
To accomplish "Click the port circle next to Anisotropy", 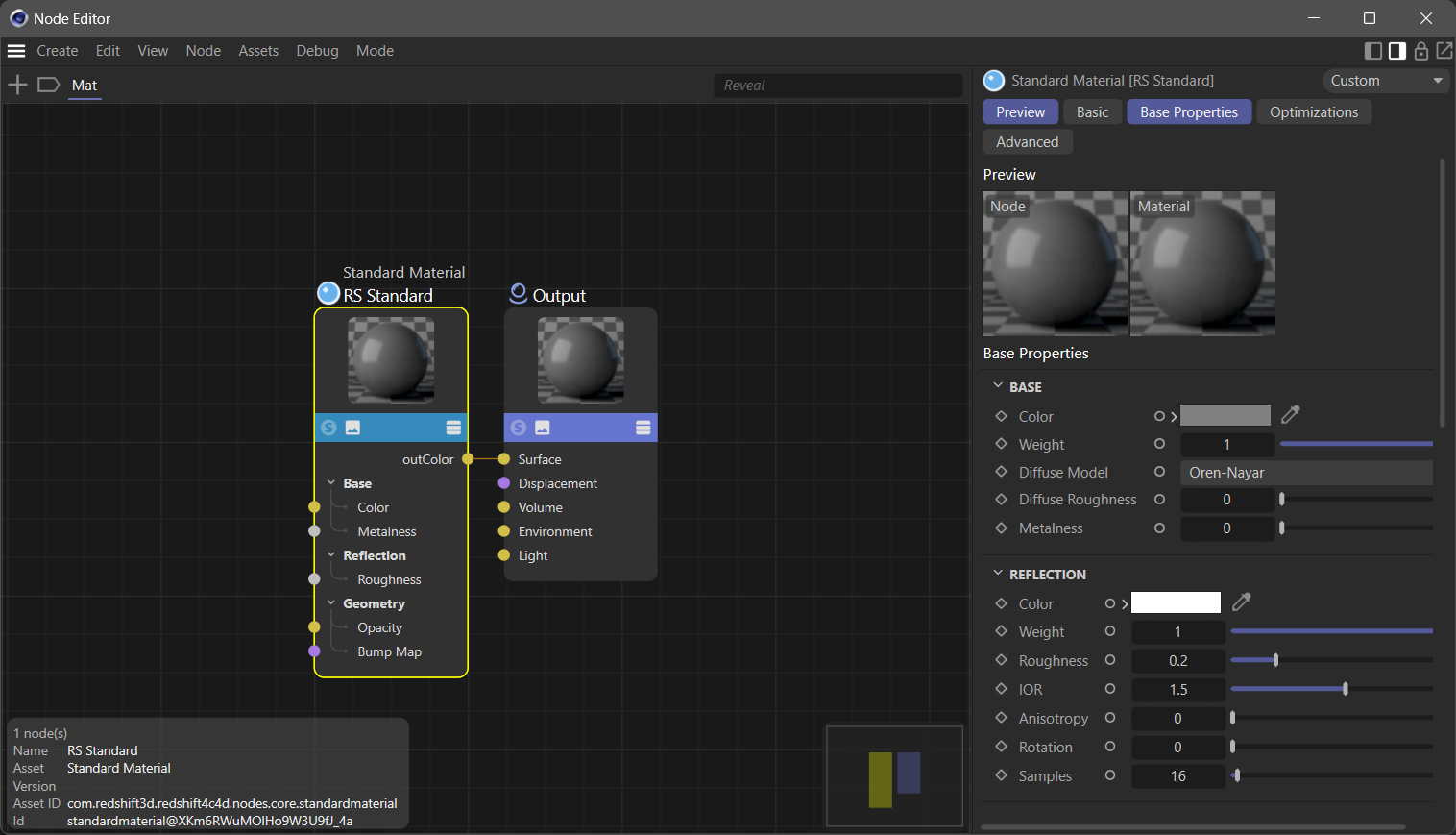I will 1110,718.
